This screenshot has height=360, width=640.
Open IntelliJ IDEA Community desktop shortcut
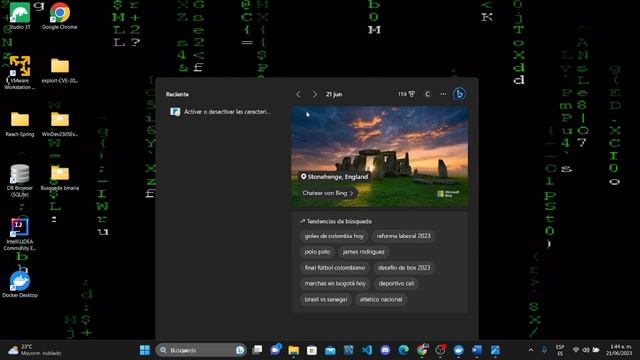20,234
